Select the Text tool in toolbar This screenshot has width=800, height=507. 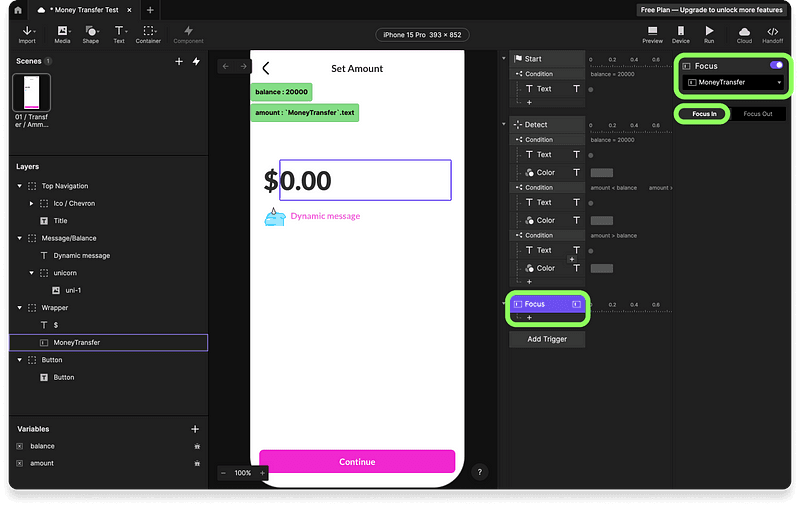coord(119,35)
